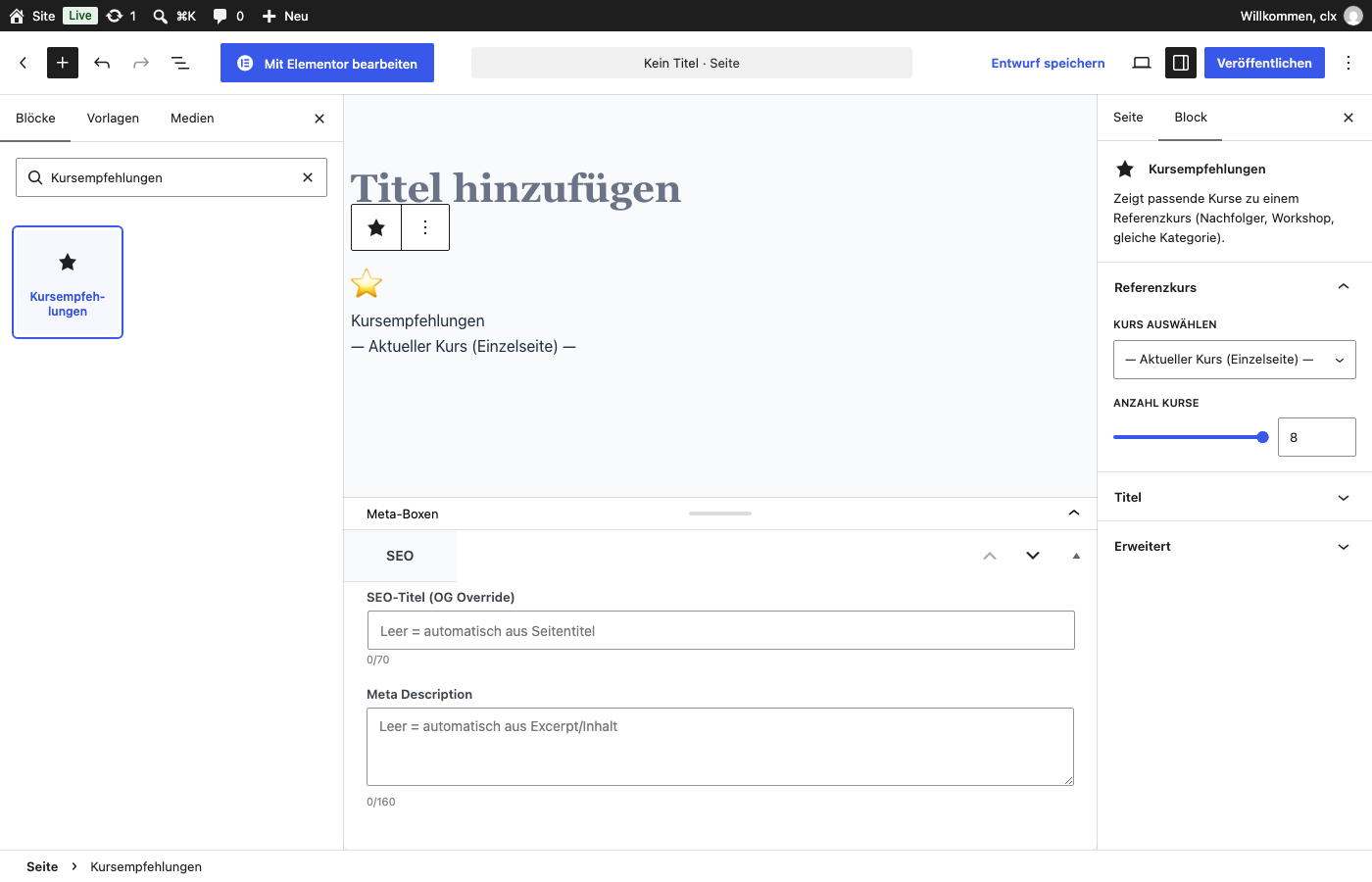Expand the Titel panel

click(x=1235, y=497)
